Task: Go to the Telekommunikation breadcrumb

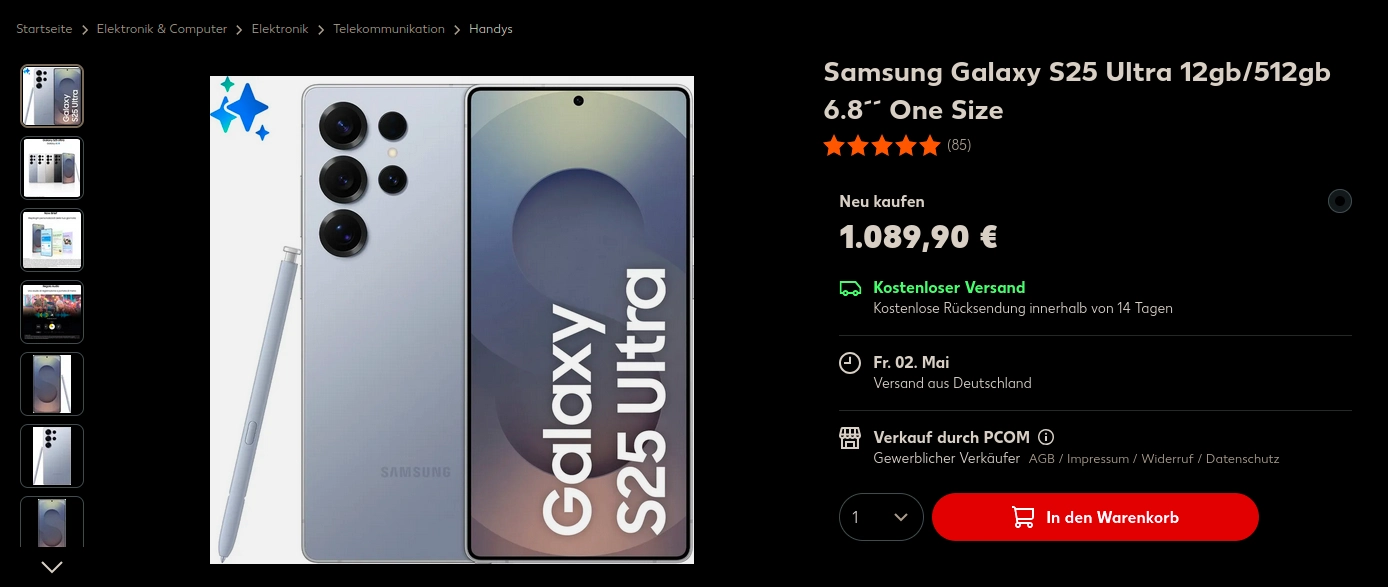Action: [389, 29]
